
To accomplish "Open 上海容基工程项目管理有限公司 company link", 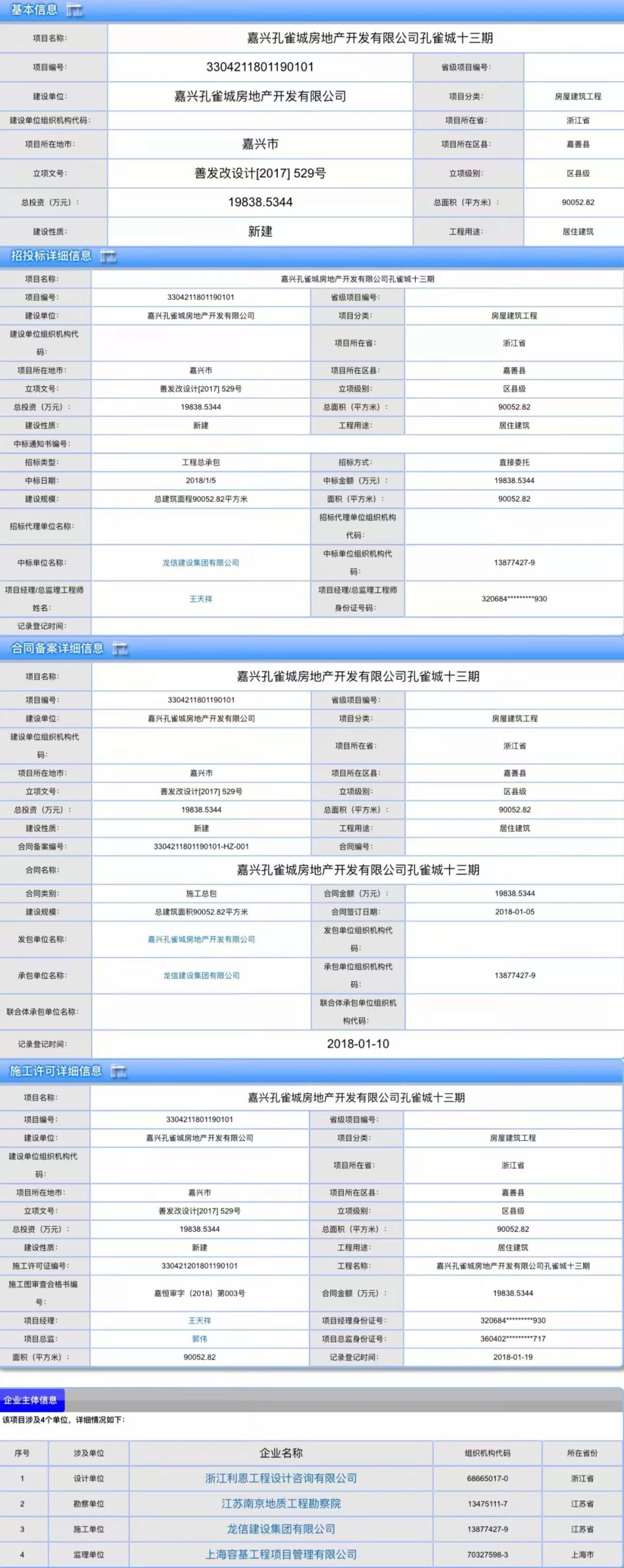I will coord(281,1555).
